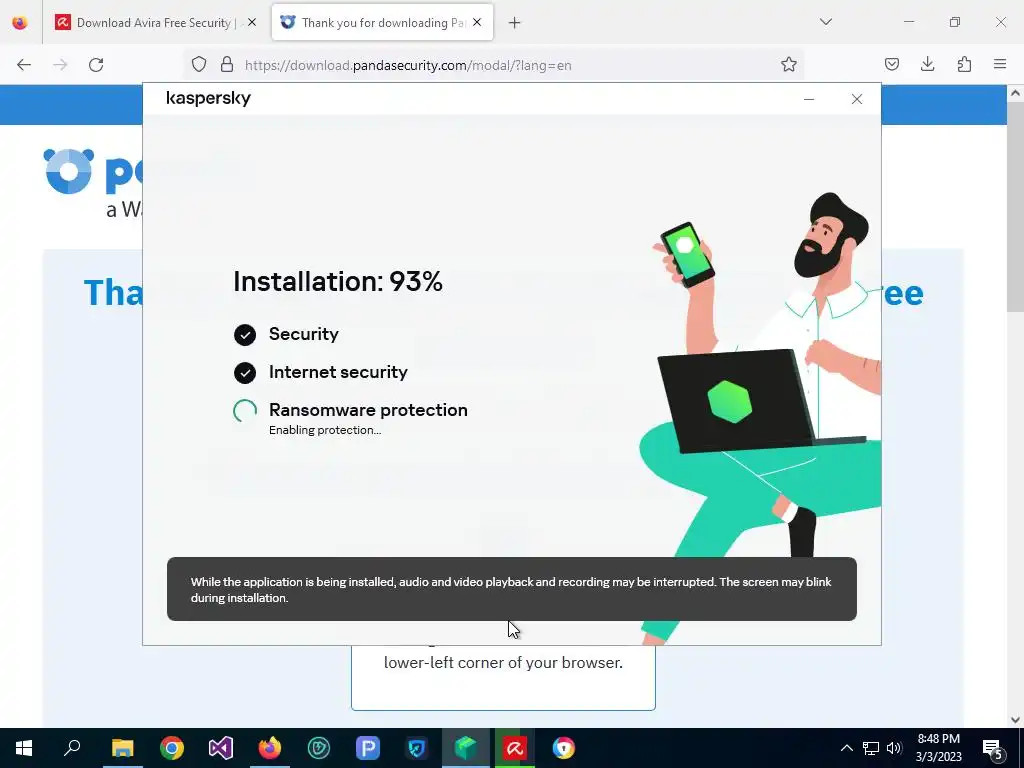Select the Thank you for downloading Panda tab
The width and height of the screenshot is (1024, 768).
(x=382, y=23)
